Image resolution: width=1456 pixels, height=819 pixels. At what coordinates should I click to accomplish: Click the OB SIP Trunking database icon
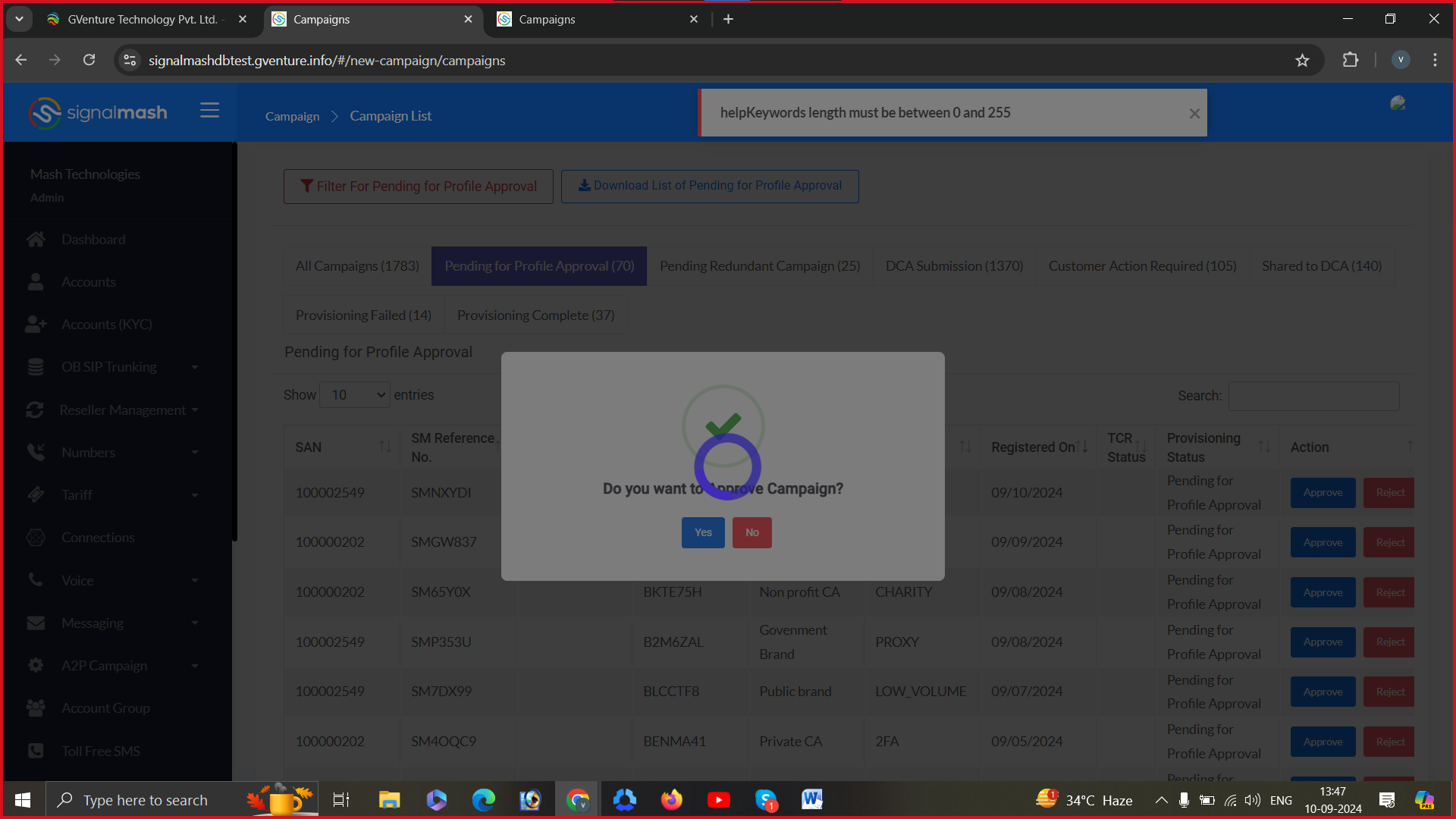pos(36,367)
